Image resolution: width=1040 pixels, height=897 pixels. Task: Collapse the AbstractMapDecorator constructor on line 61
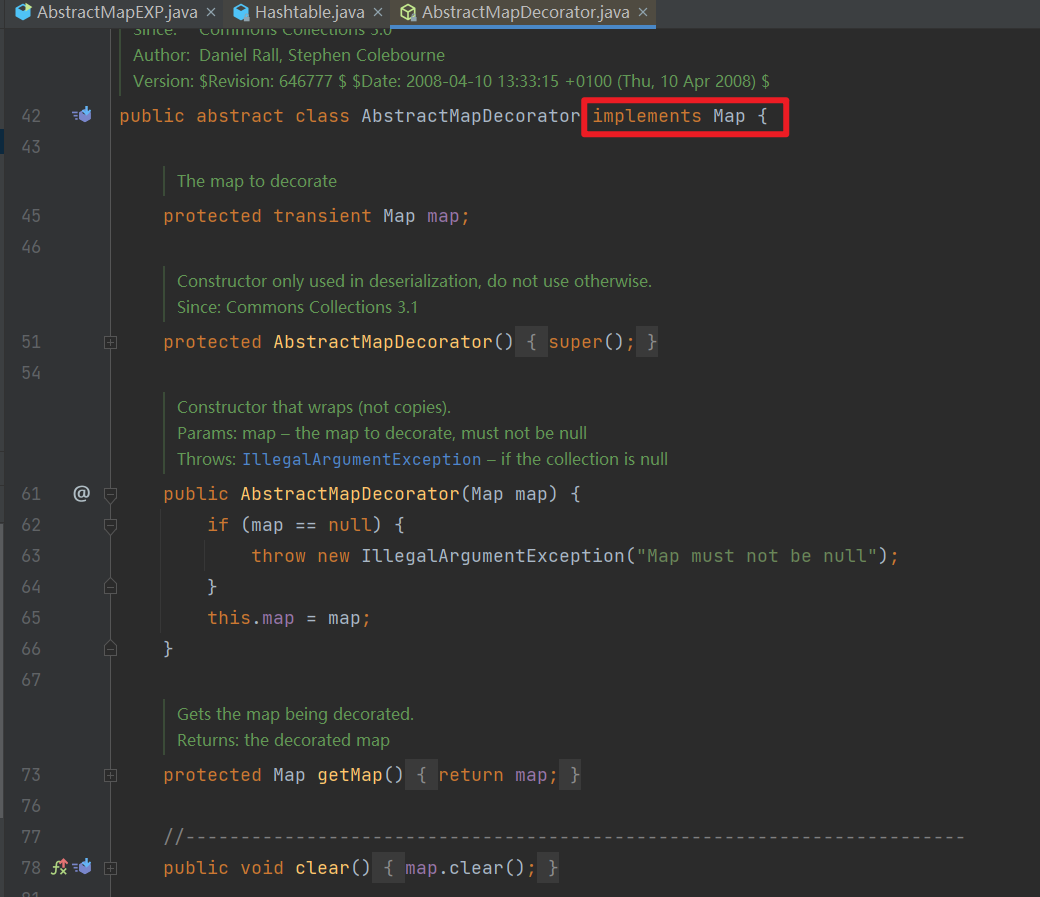click(110, 493)
